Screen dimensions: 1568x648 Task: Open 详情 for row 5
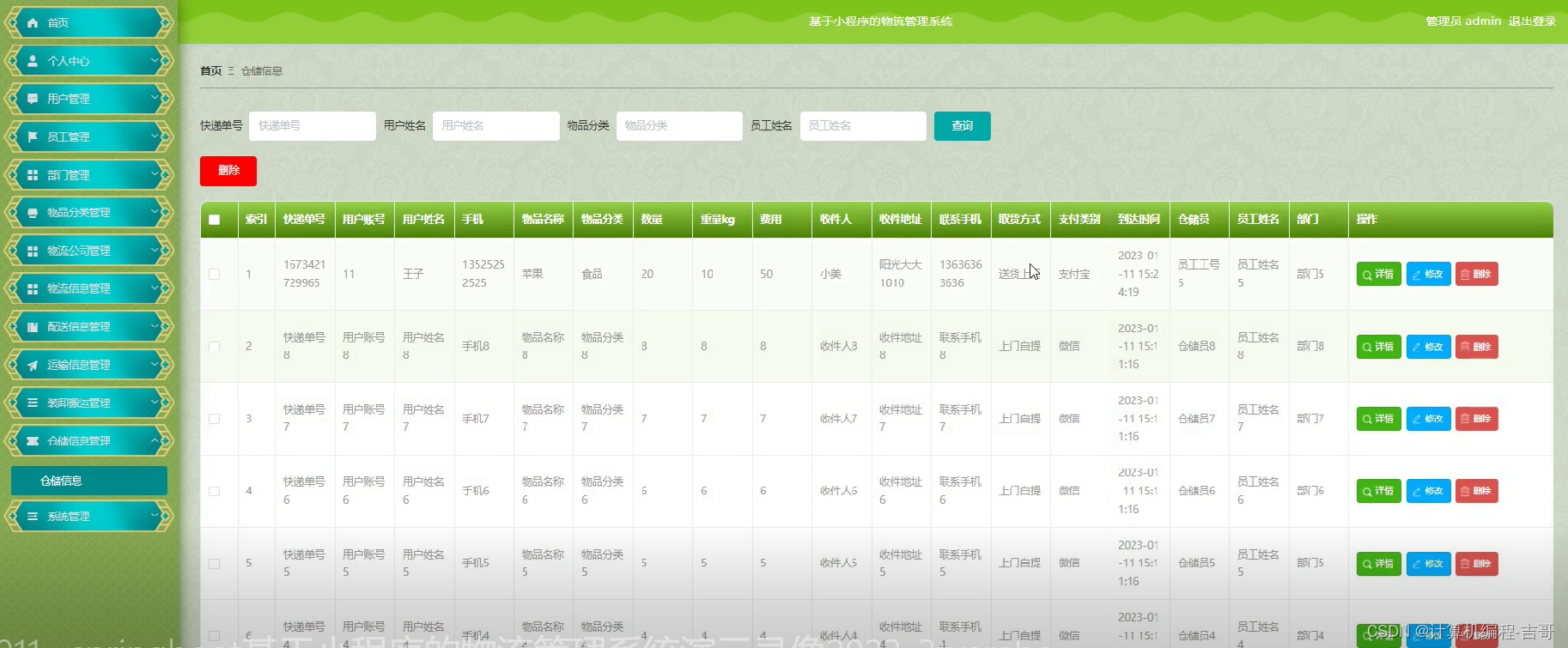(1379, 564)
